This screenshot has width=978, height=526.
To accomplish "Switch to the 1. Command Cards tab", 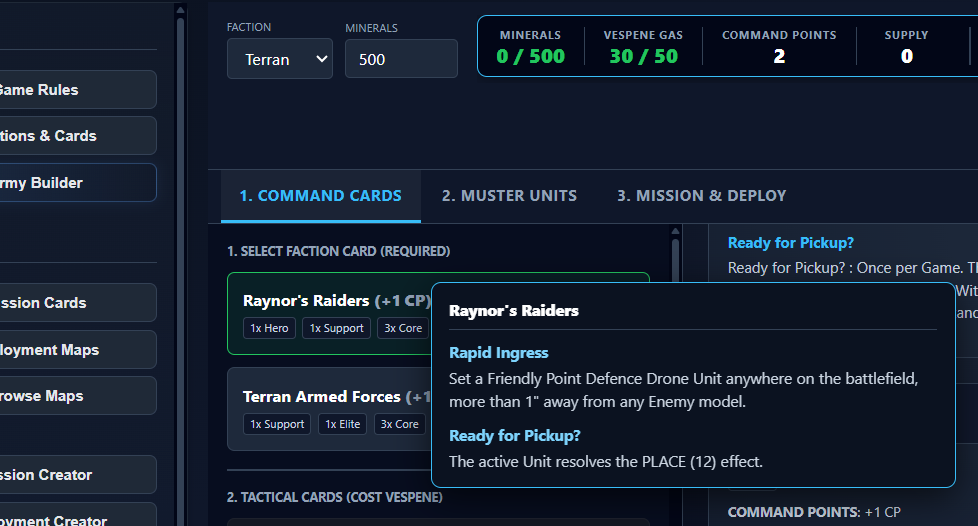I will (x=321, y=195).
